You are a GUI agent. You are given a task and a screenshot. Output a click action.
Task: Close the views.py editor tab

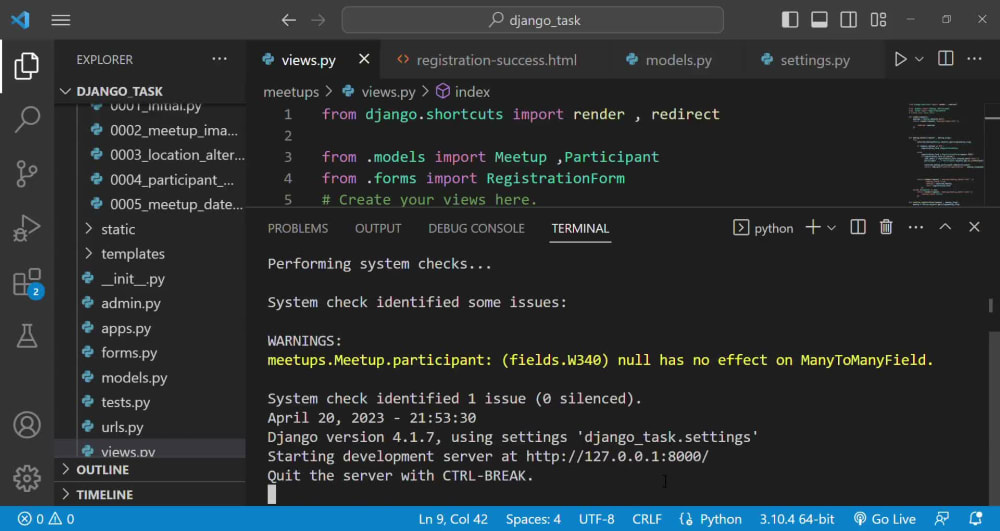364,59
